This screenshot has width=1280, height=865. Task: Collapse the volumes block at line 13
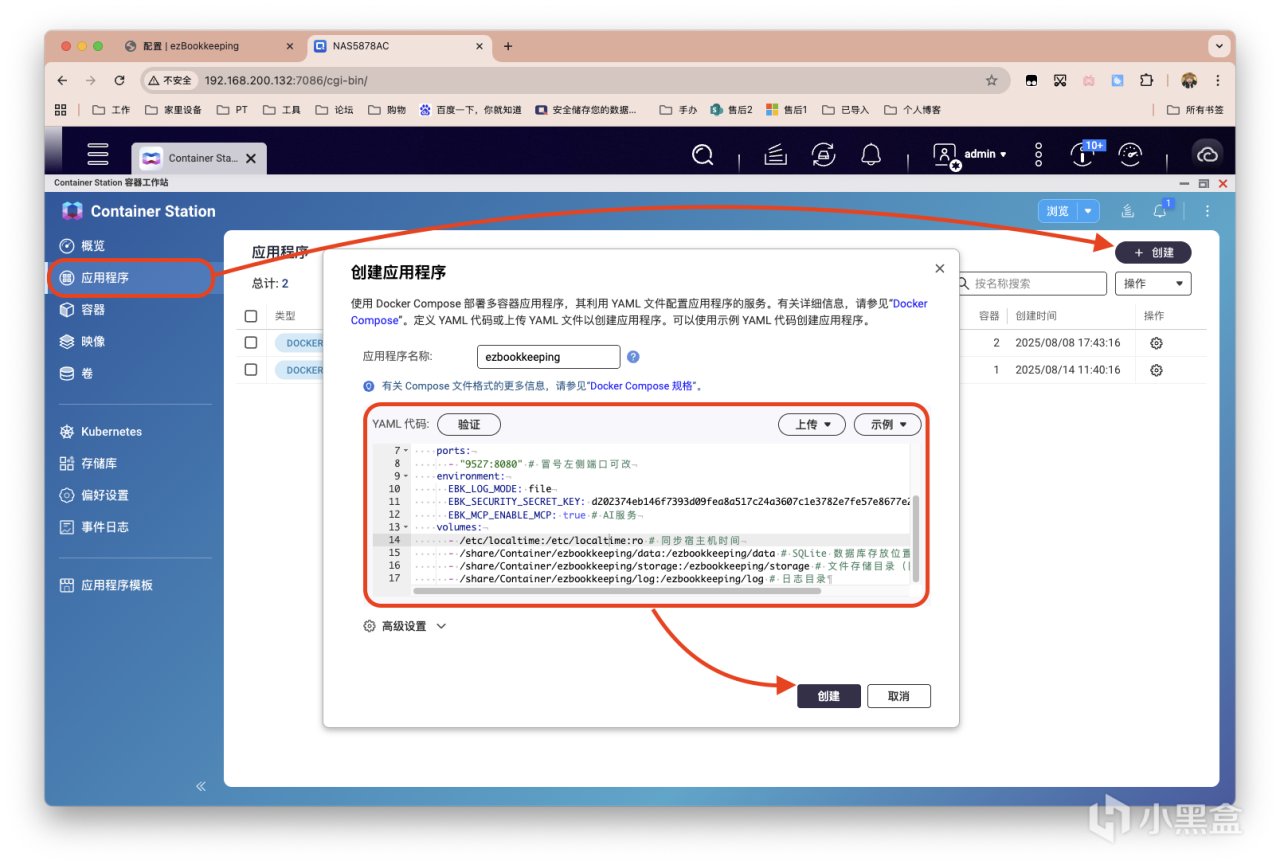[x=406, y=527]
